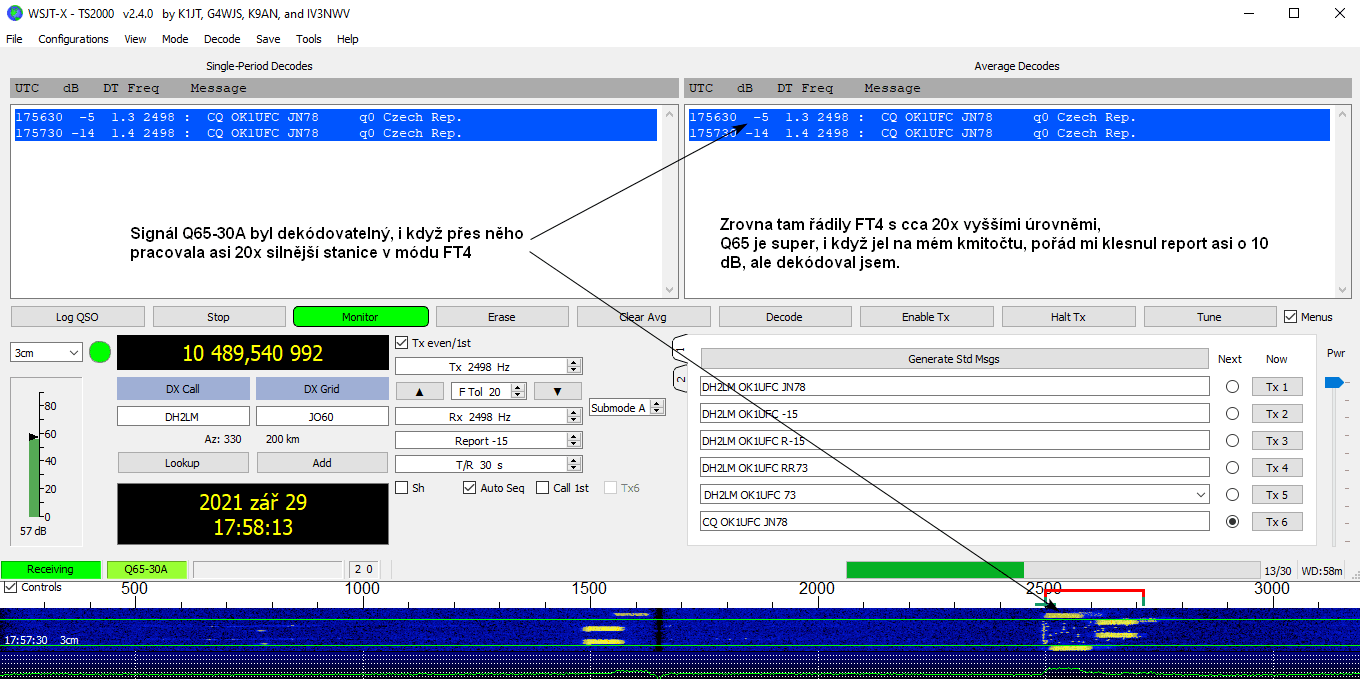Uncheck the Menus checkbox
Image resolution: width=1360 pixels, height=679 pixels.
point(1291,317)
